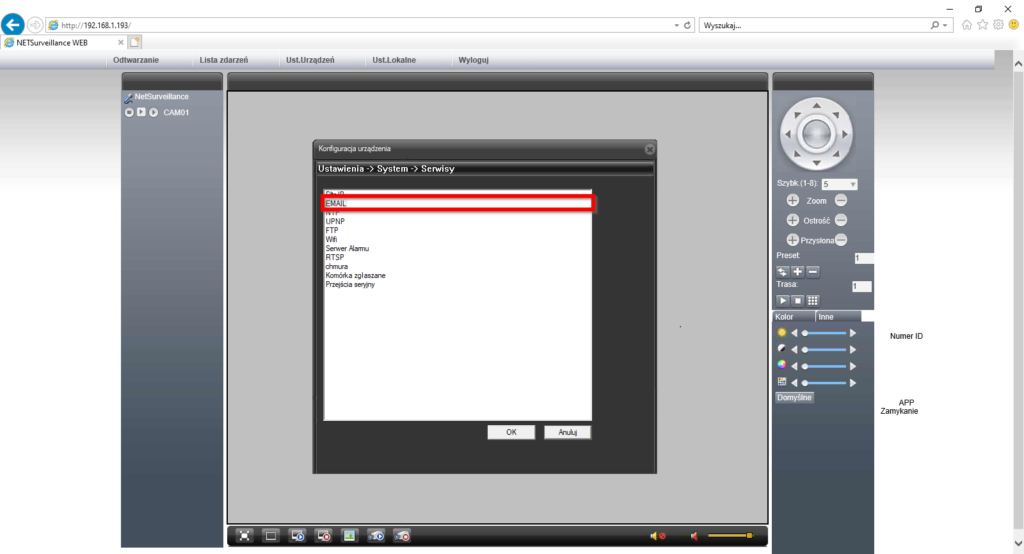Open the address bar history dropdown
Viewport: 1024px width, 554px height.
(x=677, y=25)
